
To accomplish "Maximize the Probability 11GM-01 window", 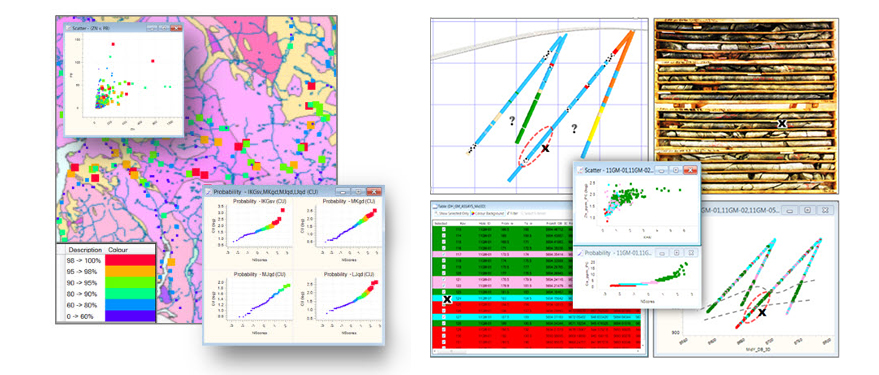I will tap(677, 253).
